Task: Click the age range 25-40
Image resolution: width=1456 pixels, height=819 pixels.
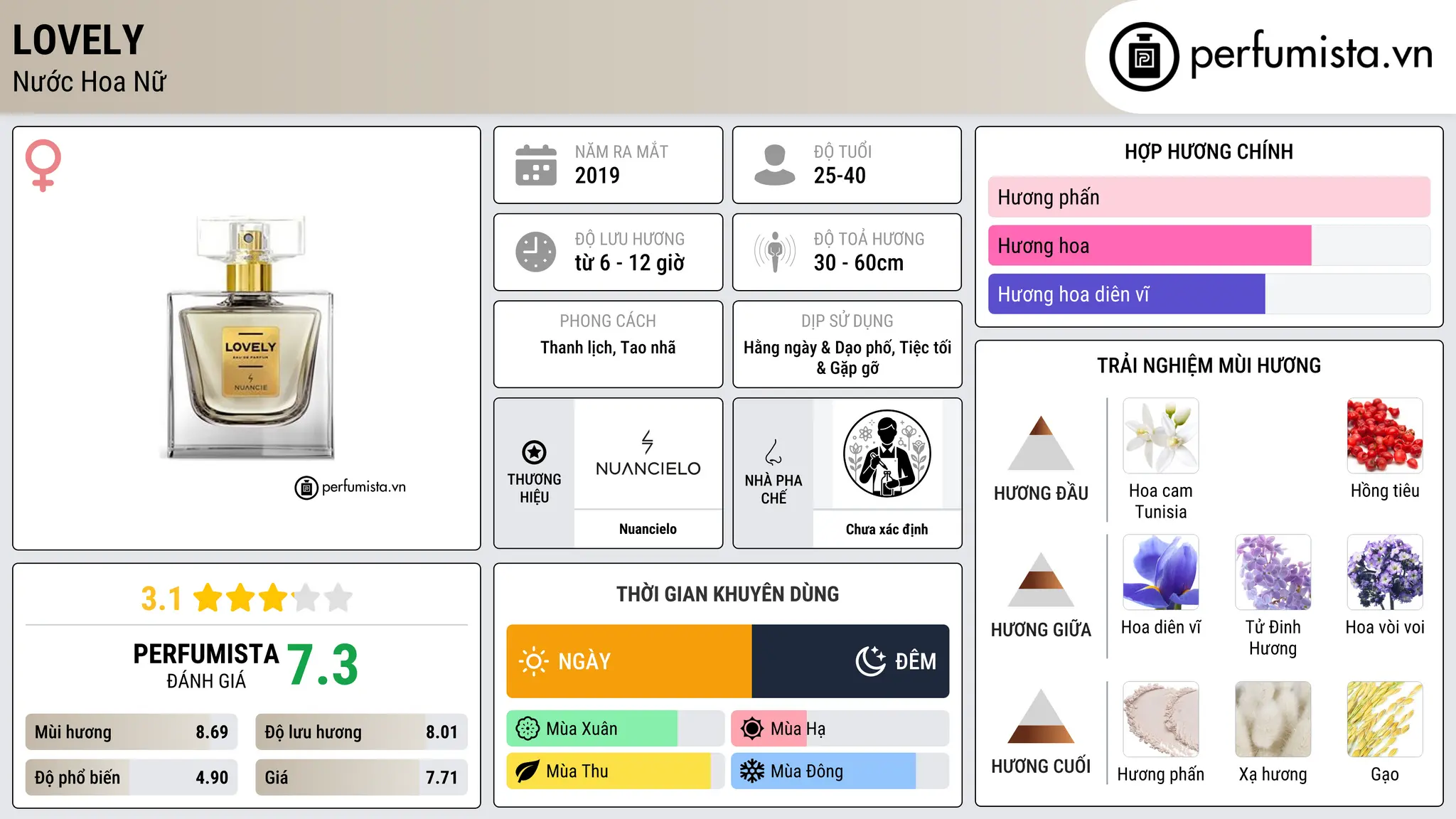Action: (840, 176)
